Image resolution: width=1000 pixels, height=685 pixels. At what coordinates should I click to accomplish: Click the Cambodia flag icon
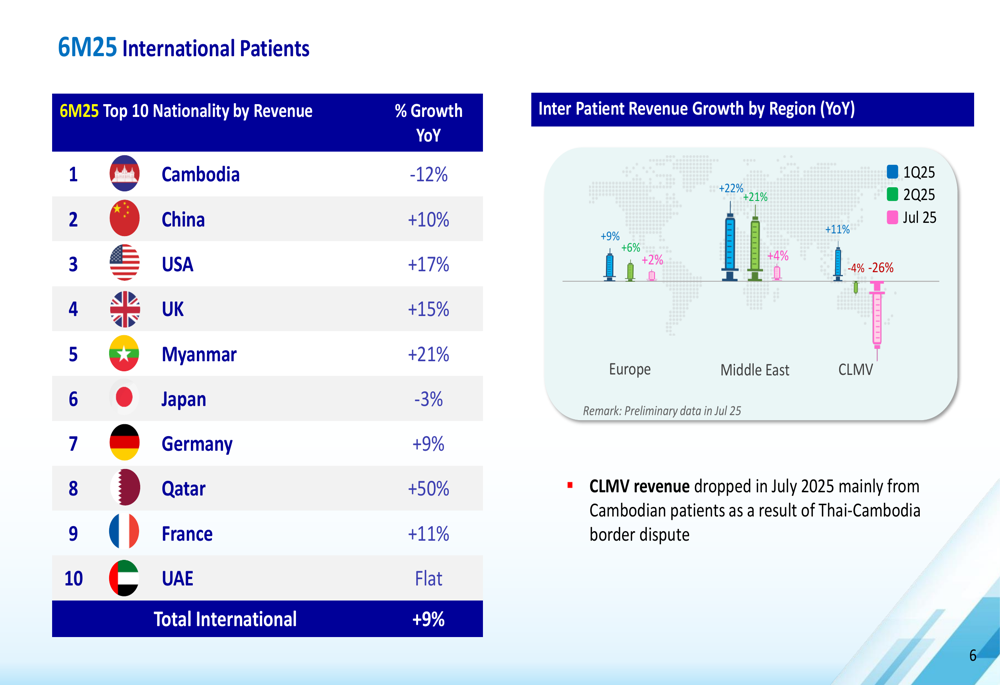(x=124, y=173)
